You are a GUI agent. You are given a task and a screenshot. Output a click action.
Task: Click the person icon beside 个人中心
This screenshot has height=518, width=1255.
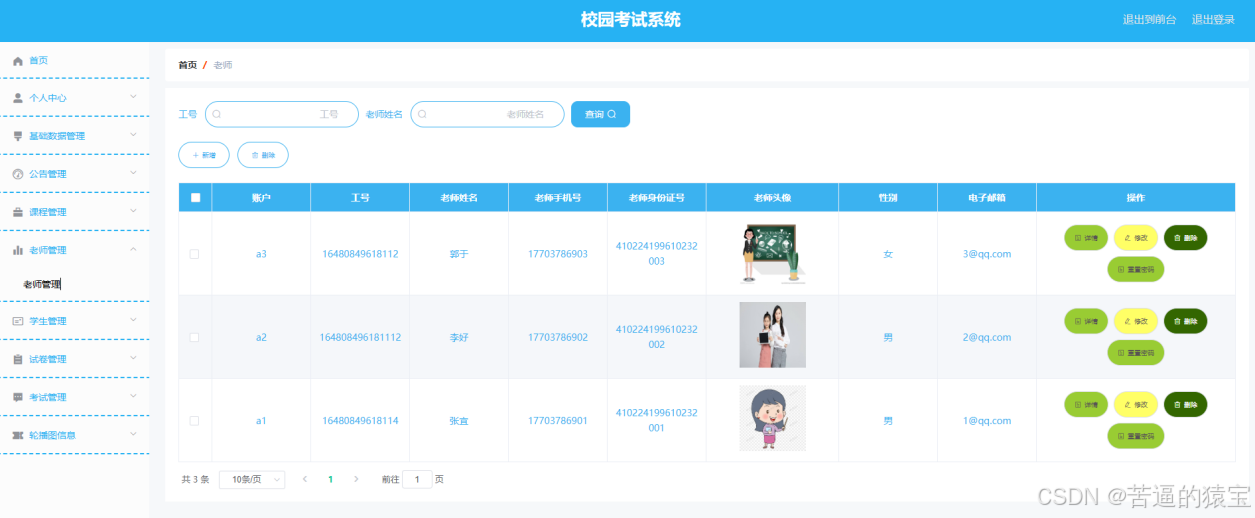click(18, 98)
